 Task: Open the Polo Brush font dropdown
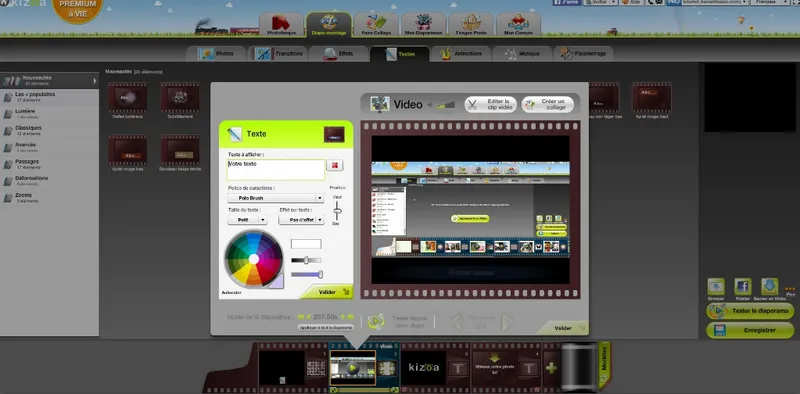[x=276, y=198]
